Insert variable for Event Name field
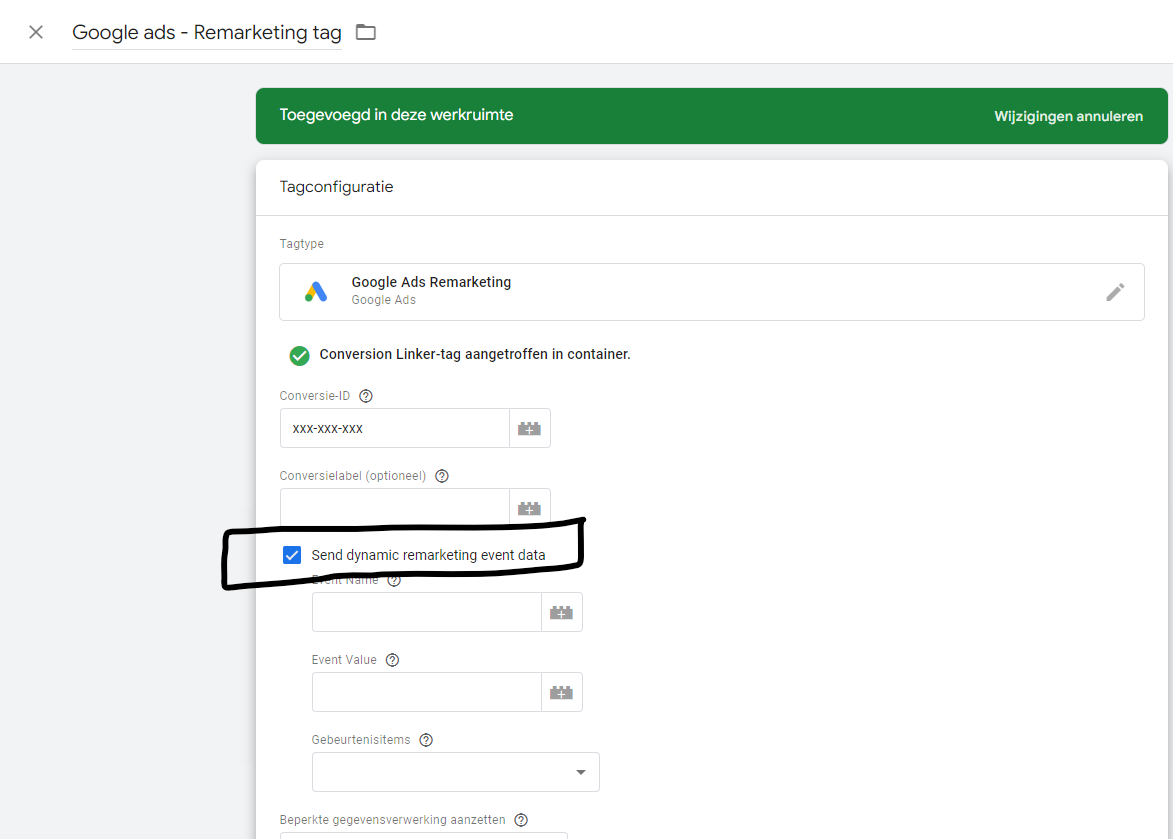The image size is (1173, 839). click(x=562, y=612)
